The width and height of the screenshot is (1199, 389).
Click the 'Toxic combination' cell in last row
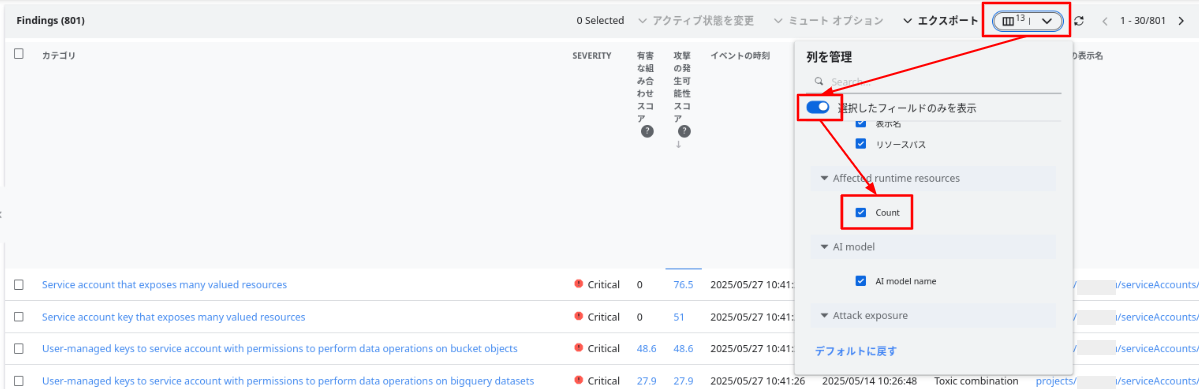click(976, 381)
